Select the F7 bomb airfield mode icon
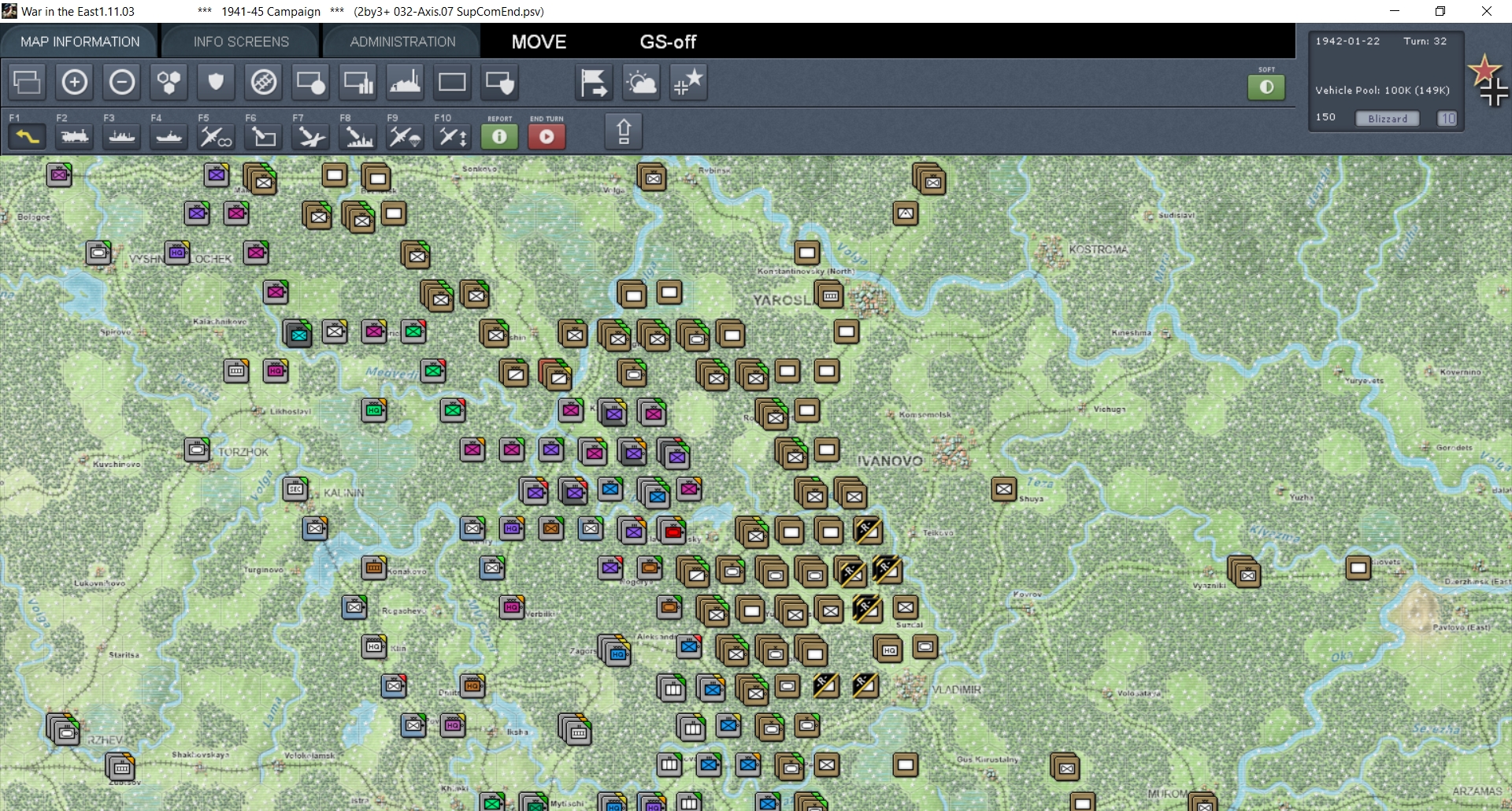Screen dimensions: 1512x811 (310, 136)
